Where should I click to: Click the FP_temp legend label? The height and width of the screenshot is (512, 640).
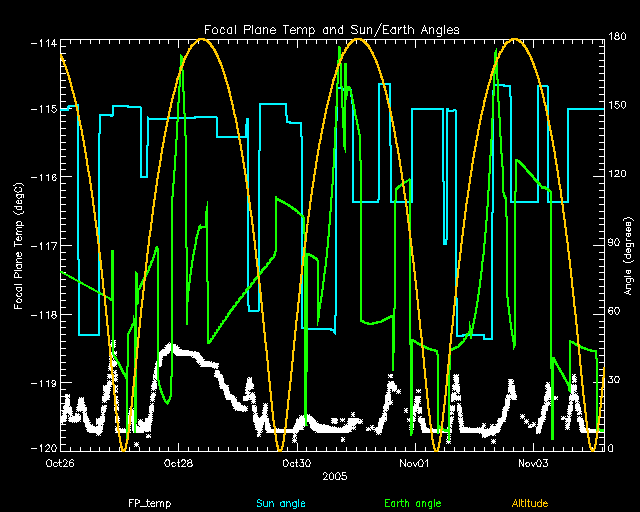(145, 503)
